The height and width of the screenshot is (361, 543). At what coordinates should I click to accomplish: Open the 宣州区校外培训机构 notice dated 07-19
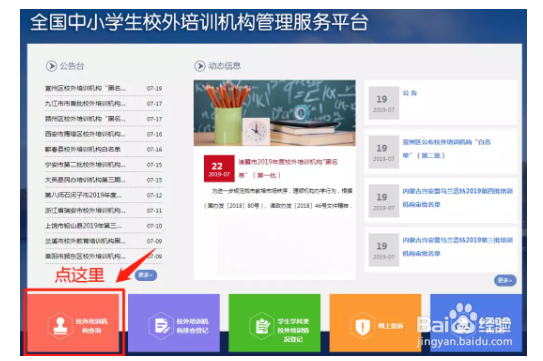103,88
